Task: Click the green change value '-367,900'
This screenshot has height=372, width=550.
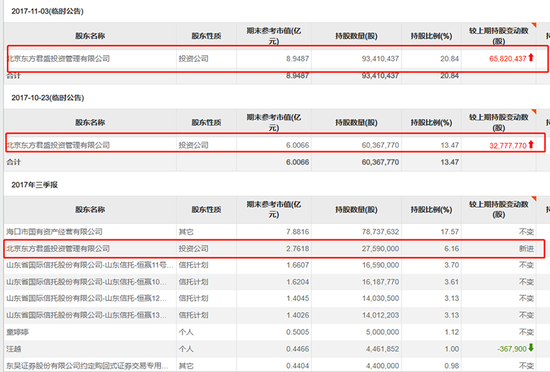Action: 512,349
